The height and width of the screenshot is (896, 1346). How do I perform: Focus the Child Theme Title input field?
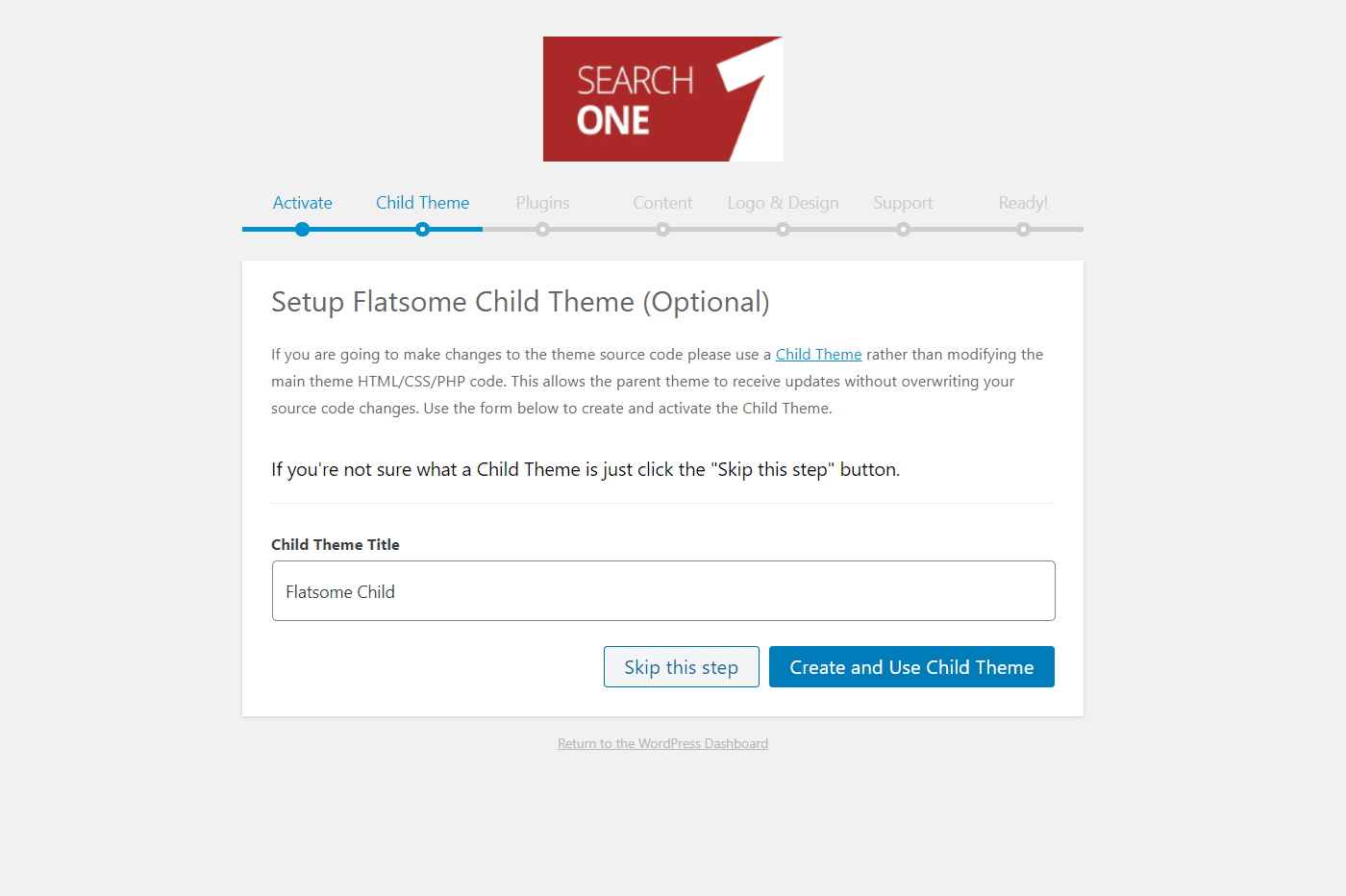click(x=663, y=591)
